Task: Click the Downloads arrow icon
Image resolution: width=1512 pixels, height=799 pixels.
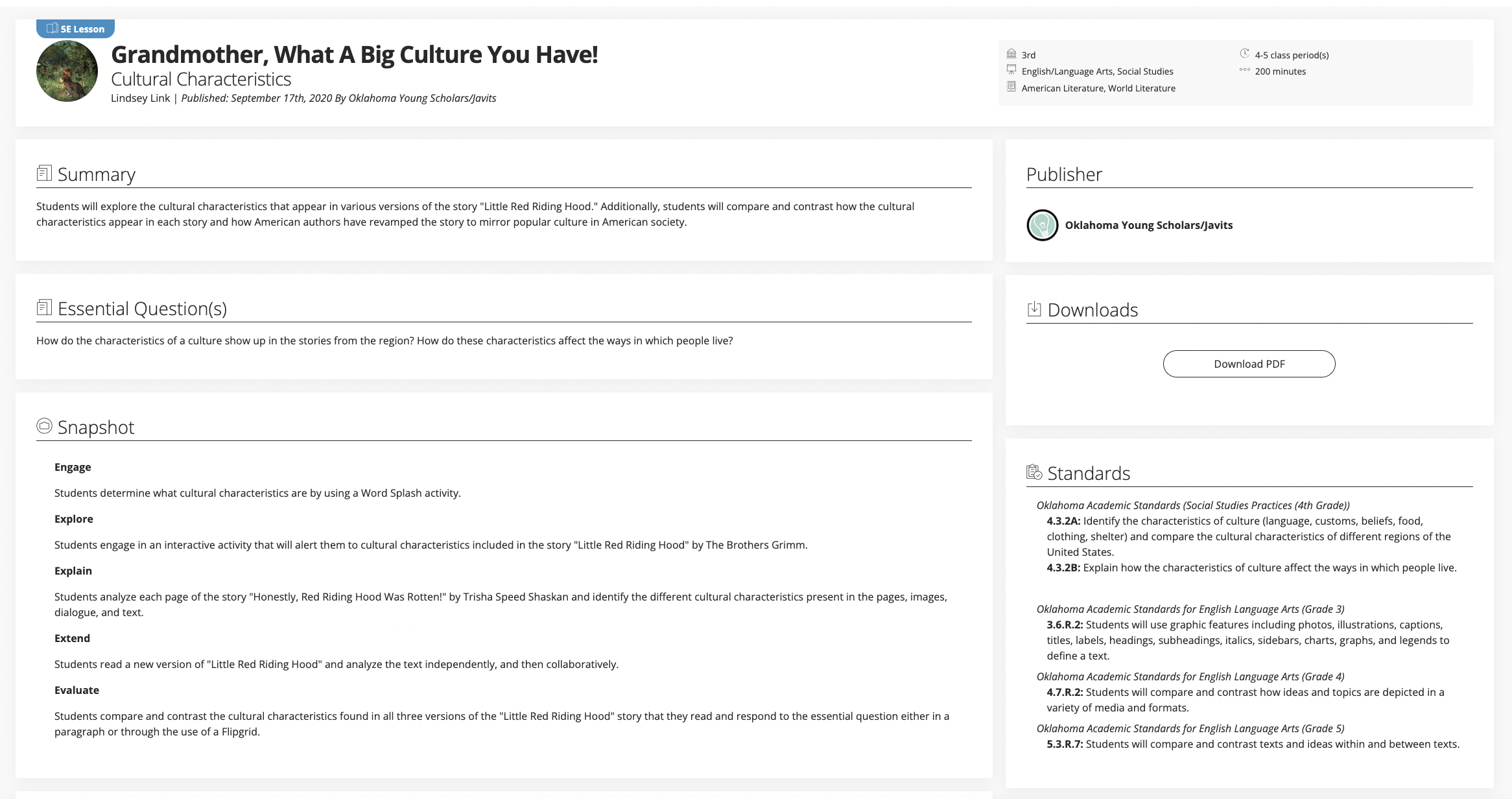Action: [1035, 309]
